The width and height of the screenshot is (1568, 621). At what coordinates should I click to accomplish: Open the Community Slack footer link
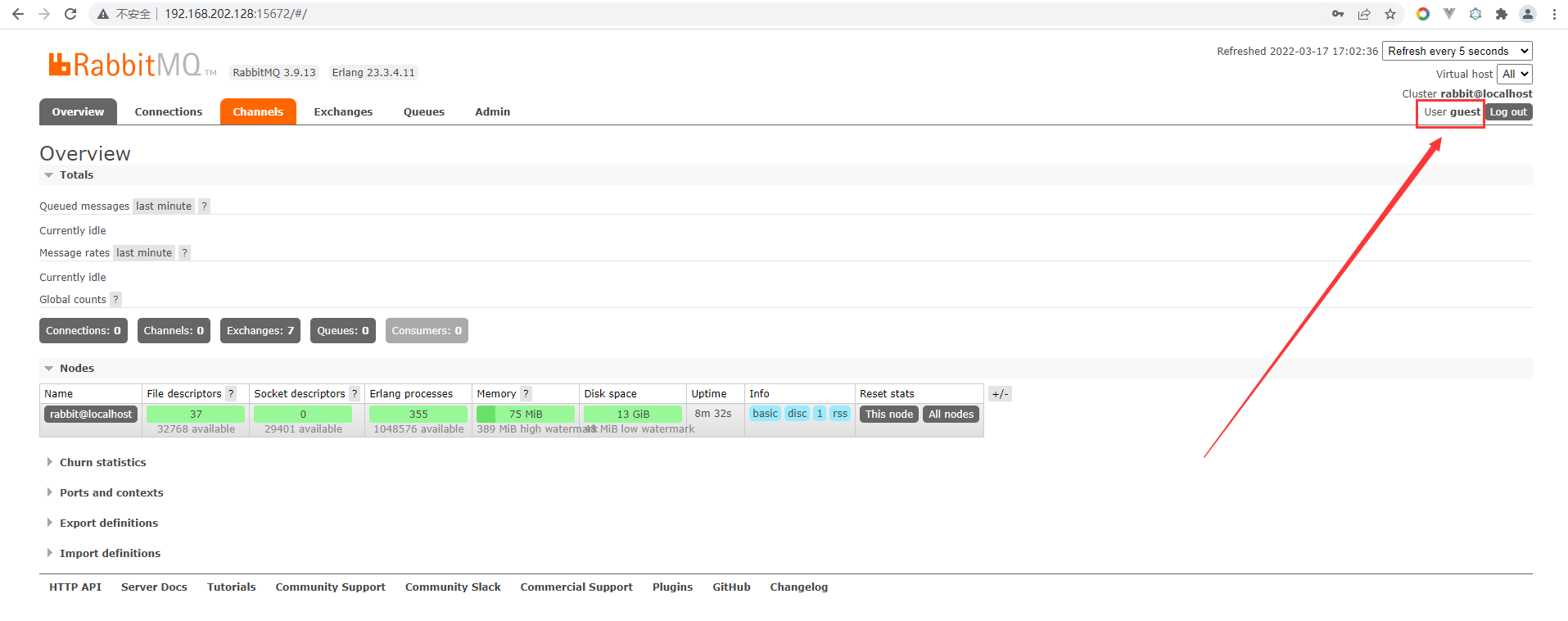click(453, 587)
